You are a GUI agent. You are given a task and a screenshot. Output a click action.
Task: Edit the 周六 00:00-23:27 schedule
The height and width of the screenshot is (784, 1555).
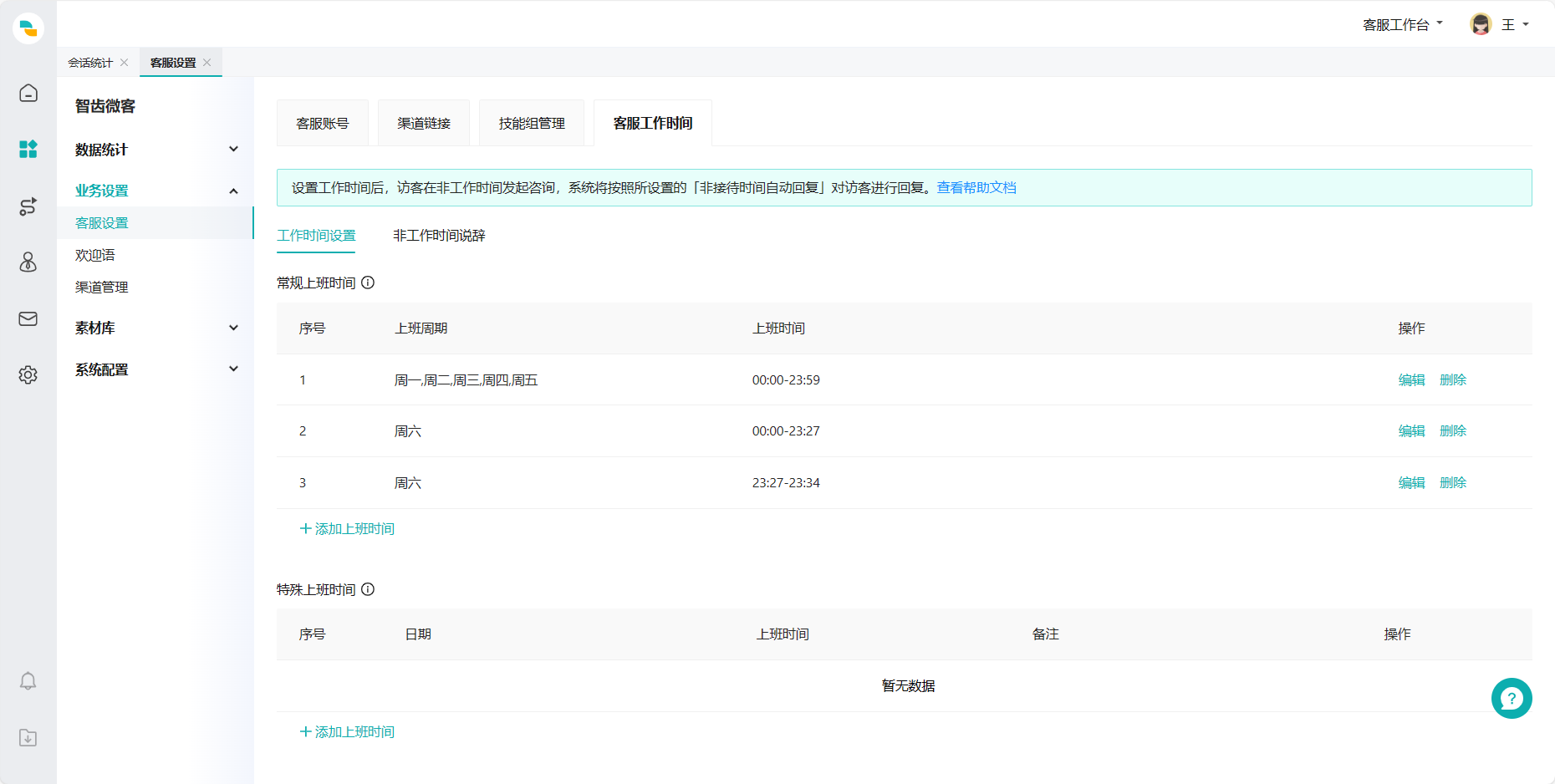[1412, 430]
